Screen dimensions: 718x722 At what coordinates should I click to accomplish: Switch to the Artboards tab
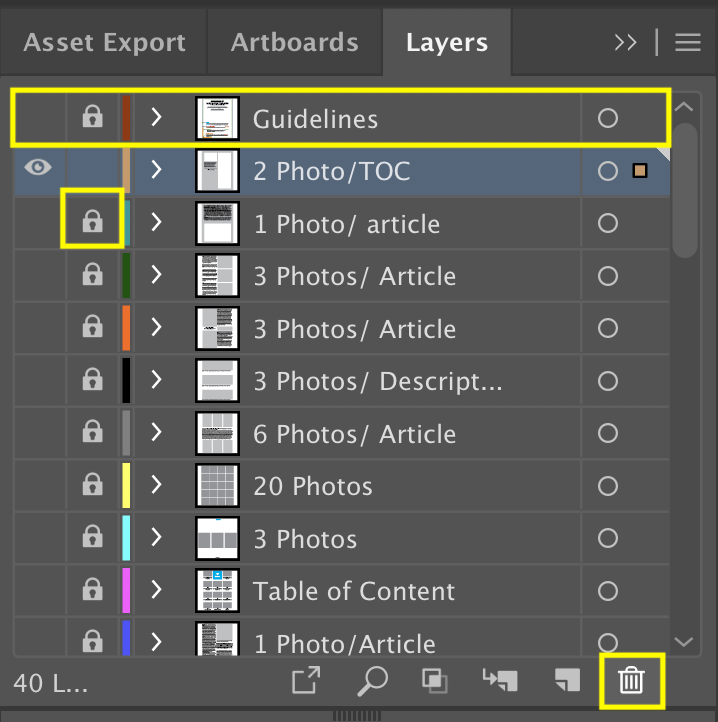(294, 43)
